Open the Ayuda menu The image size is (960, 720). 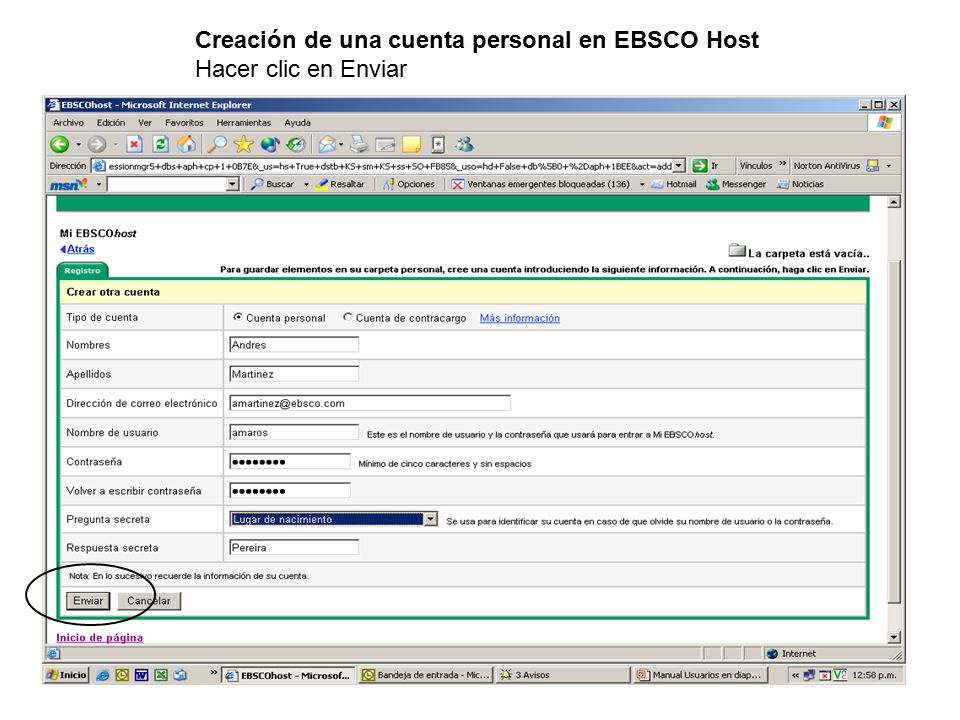pyautogui.click(x=298, y=122)
